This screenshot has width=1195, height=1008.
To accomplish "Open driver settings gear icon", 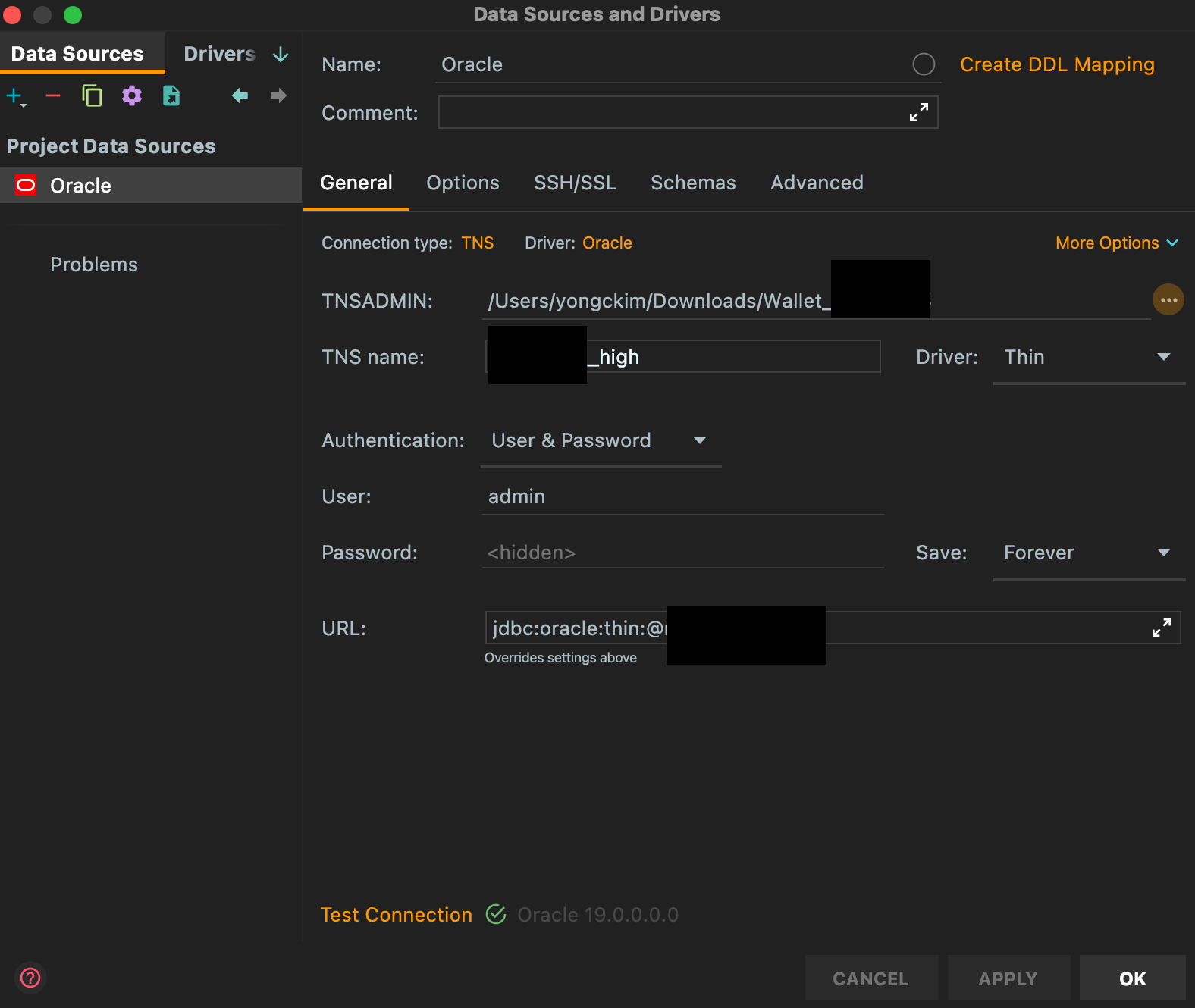I will coord(132,95).
